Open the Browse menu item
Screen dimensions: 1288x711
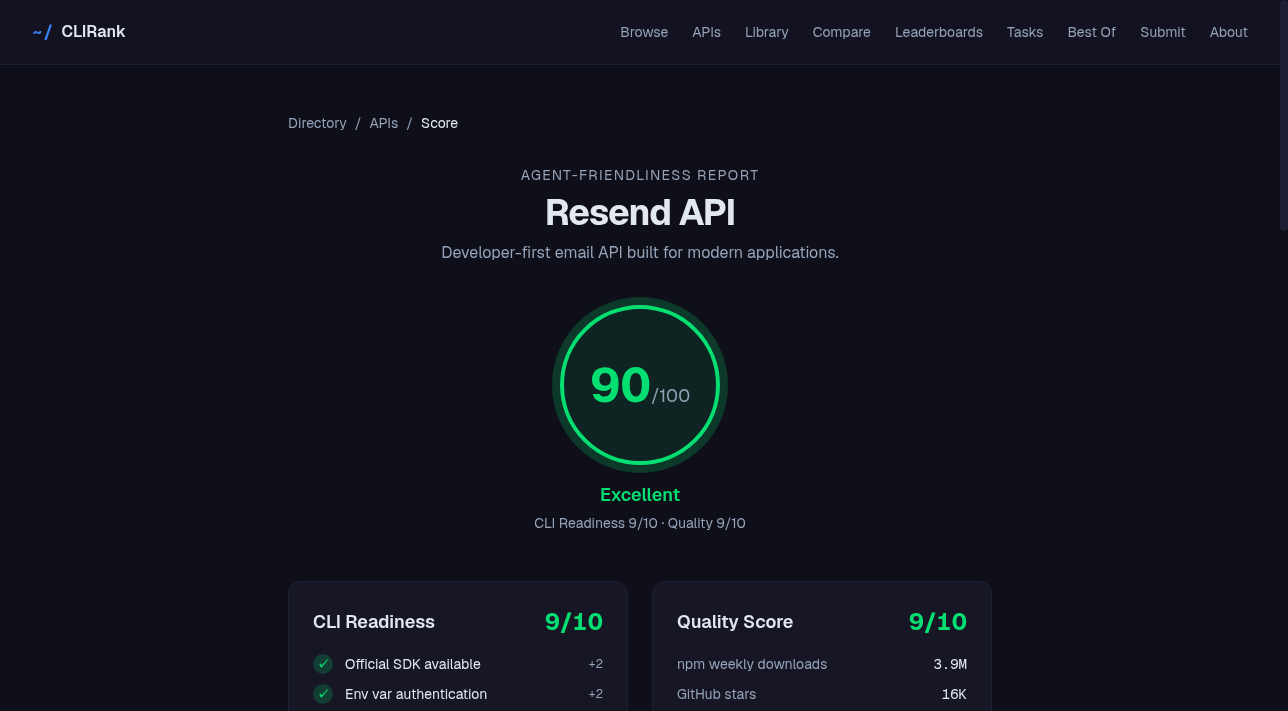tap(644, 32)
